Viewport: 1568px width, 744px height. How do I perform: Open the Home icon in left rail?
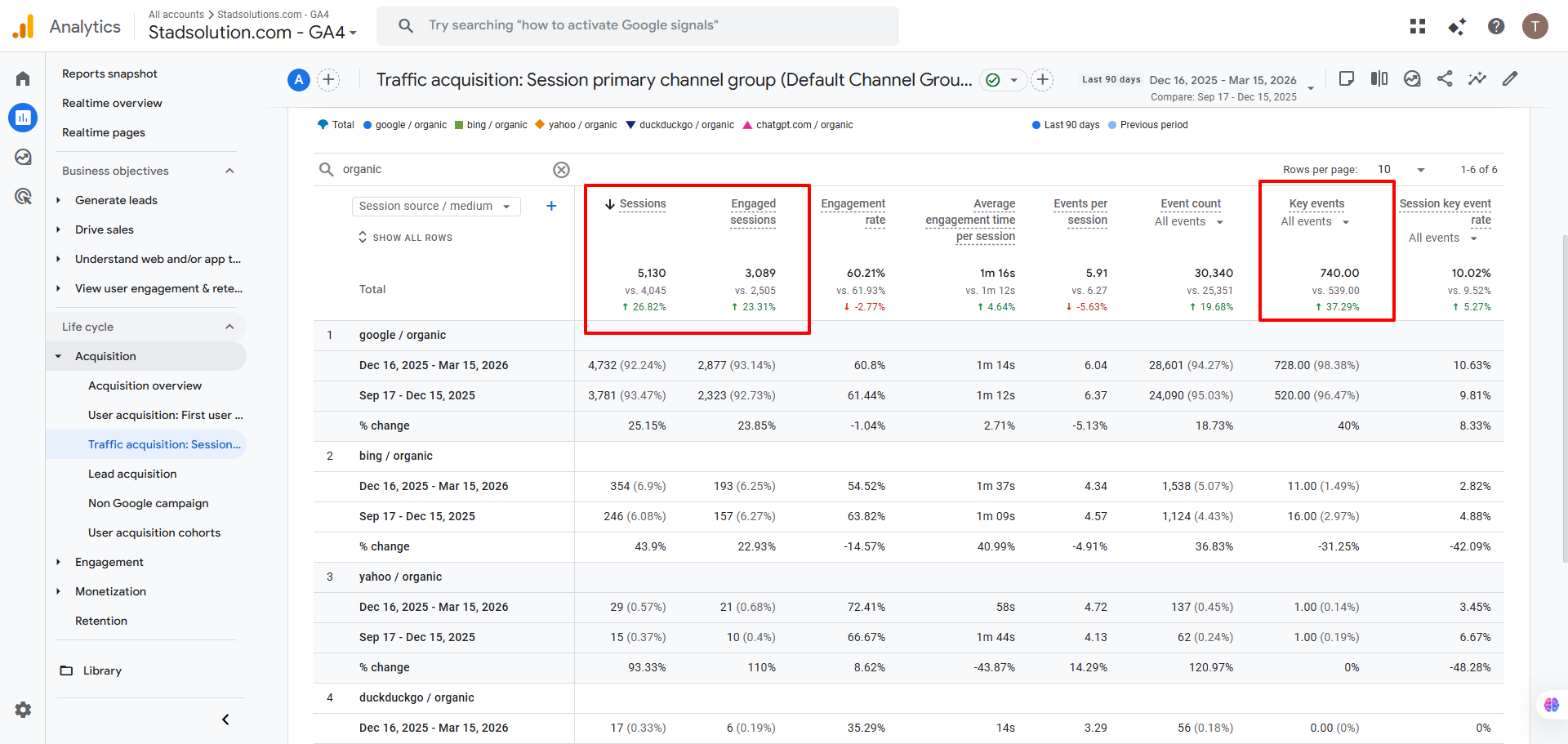pyautogui.click(x=23, y=78)
